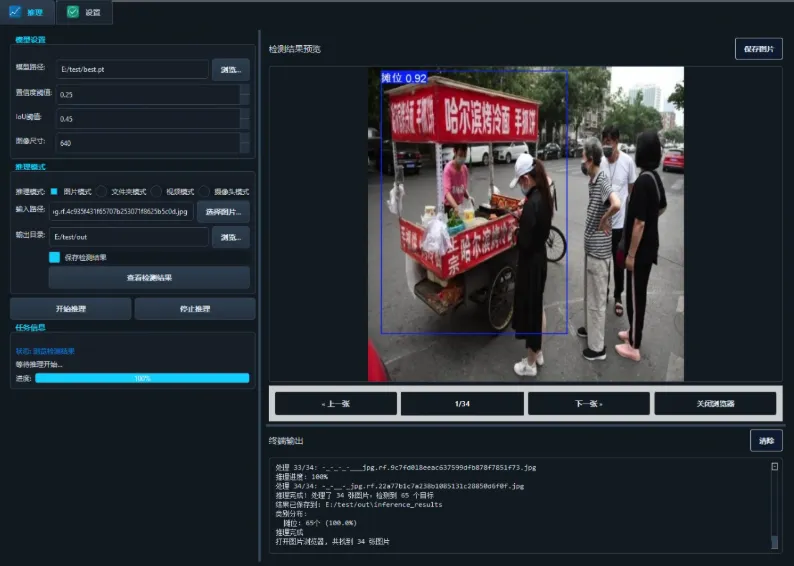Click the blue 状态 status line

(x=45, y=351)
